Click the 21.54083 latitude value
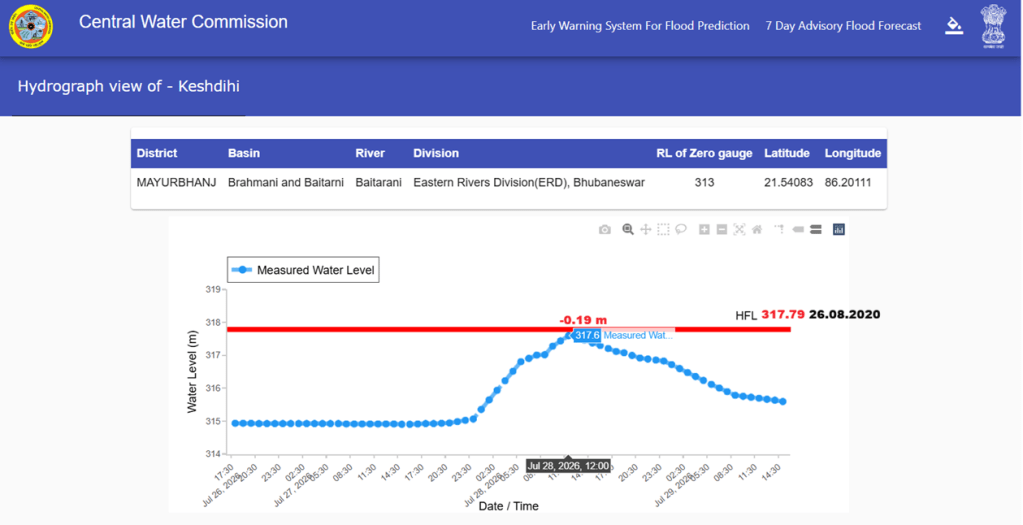The image size is (1023, 525). (789, 183)
